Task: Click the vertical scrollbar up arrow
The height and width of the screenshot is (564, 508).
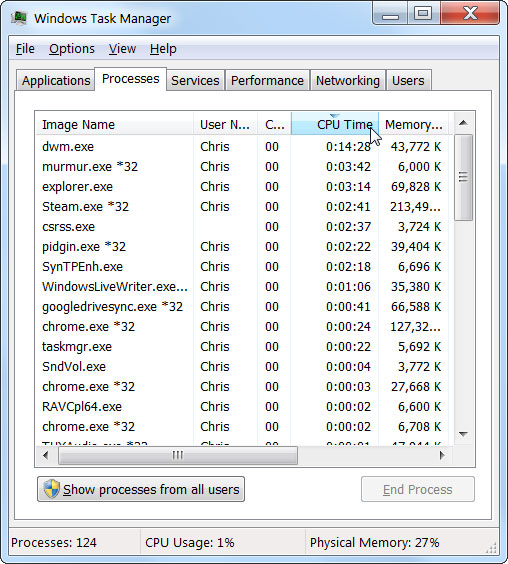Action: point(463,123)
